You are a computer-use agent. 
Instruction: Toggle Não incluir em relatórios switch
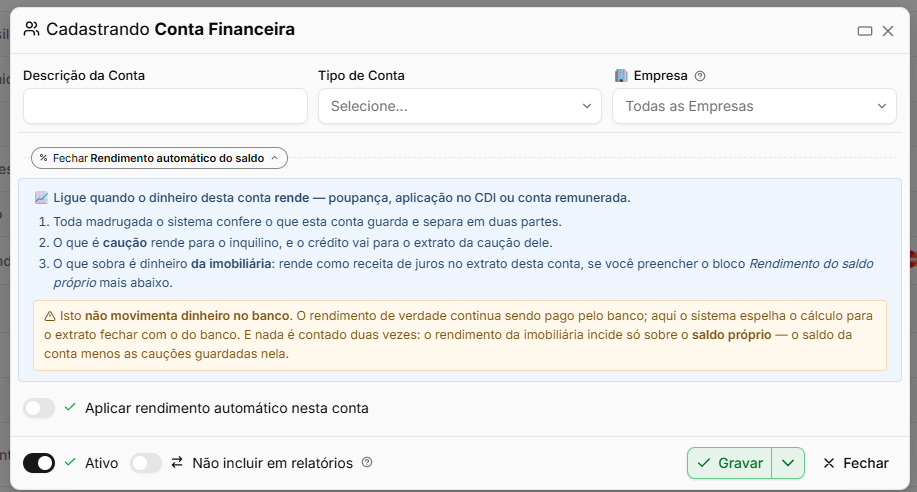(x=146, y=463)
